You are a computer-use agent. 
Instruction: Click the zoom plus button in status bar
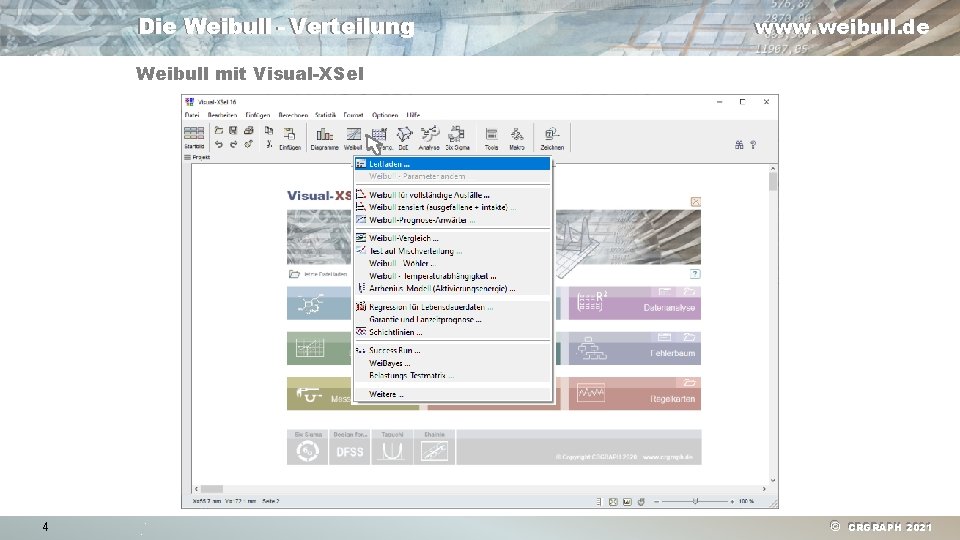732,501
